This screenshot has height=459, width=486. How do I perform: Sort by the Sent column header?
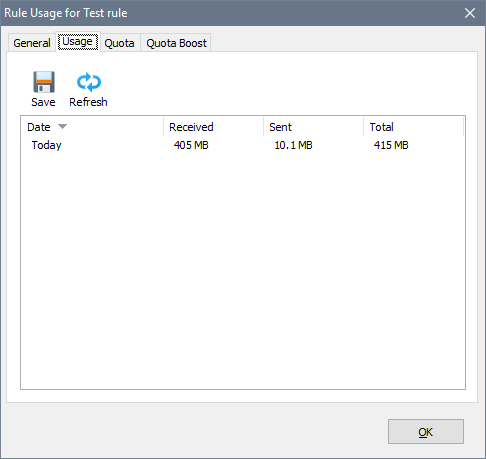pos(313,127)
